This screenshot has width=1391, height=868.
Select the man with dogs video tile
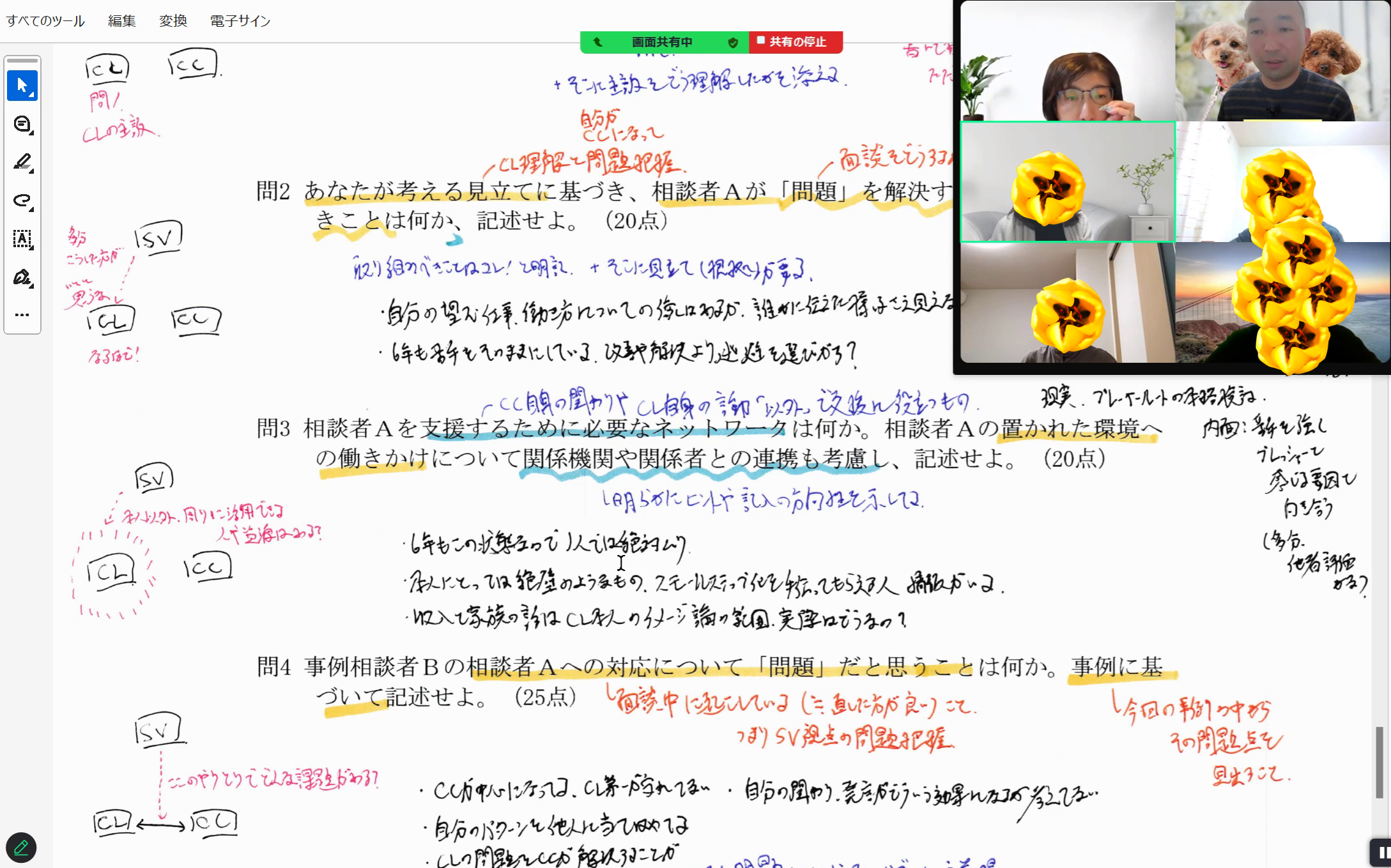(1281, 61)
